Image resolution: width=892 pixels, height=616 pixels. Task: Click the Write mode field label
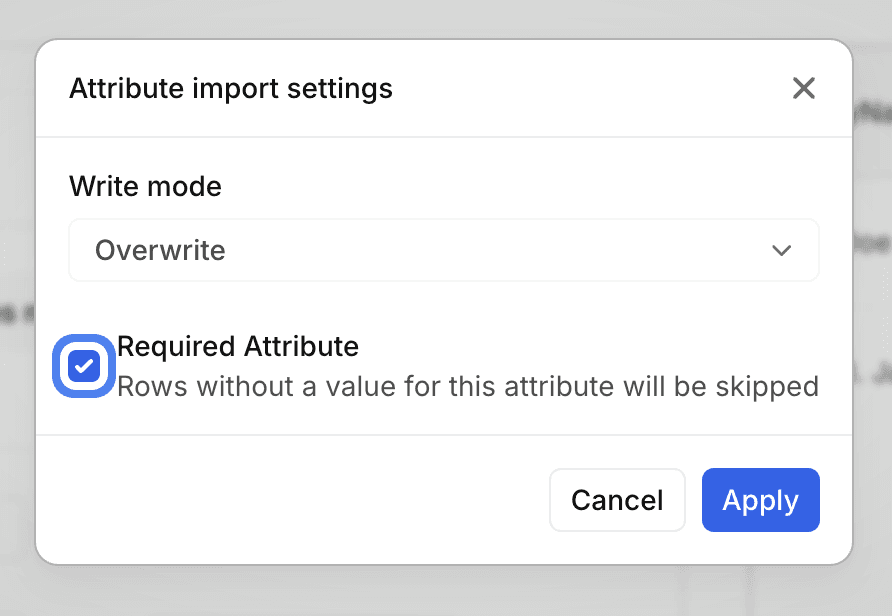(x=145, y=186)
